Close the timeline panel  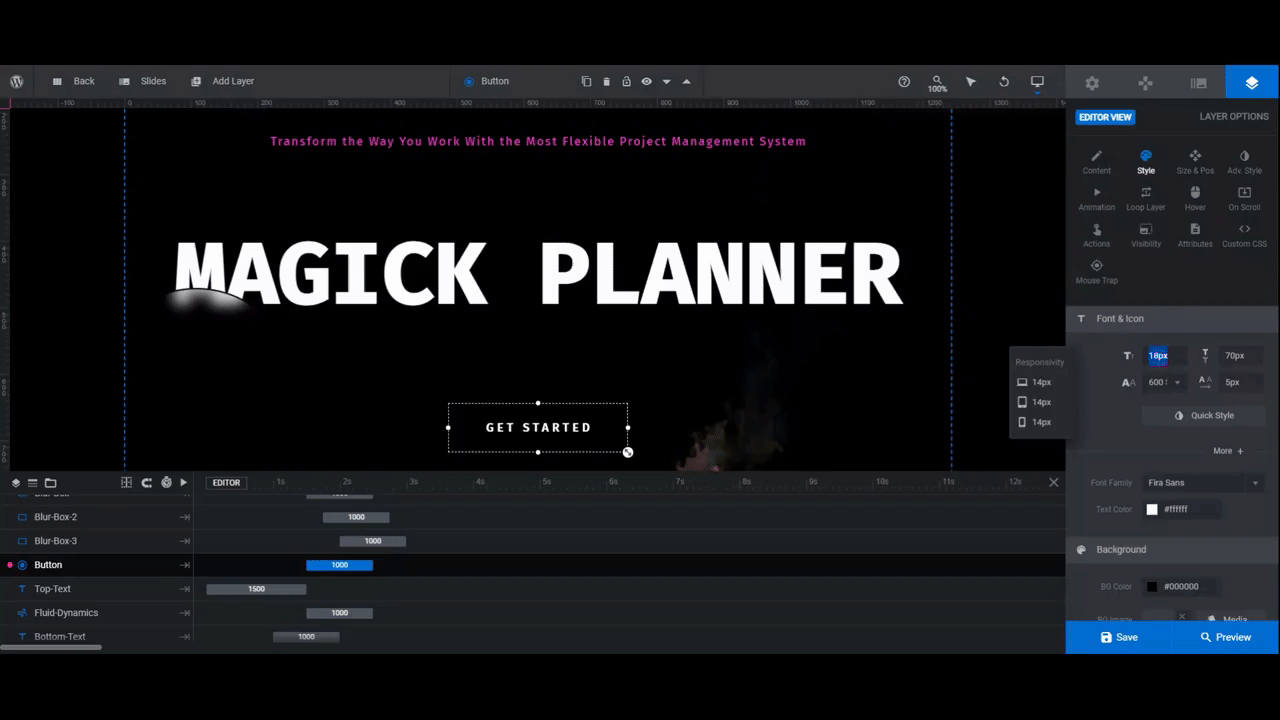1053,482
